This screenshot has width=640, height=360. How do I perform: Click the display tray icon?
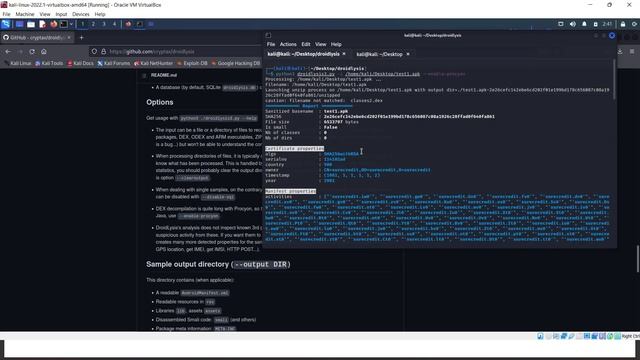click(x=561, y=24)
